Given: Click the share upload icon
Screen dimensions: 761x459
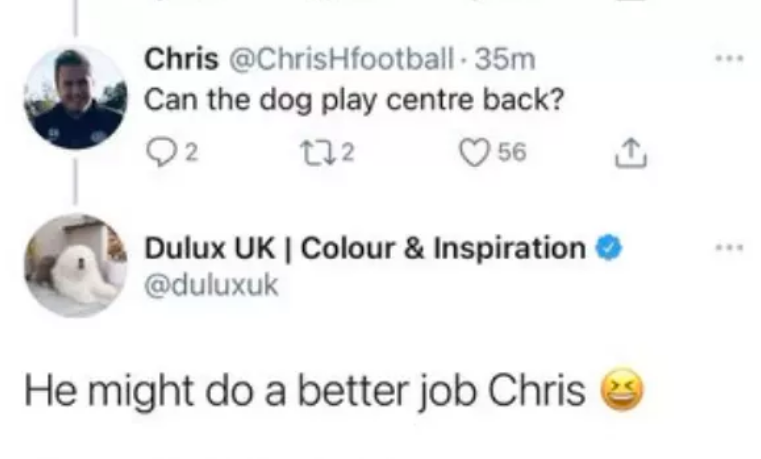Looking at the screenshot, I should coord(630,153).
